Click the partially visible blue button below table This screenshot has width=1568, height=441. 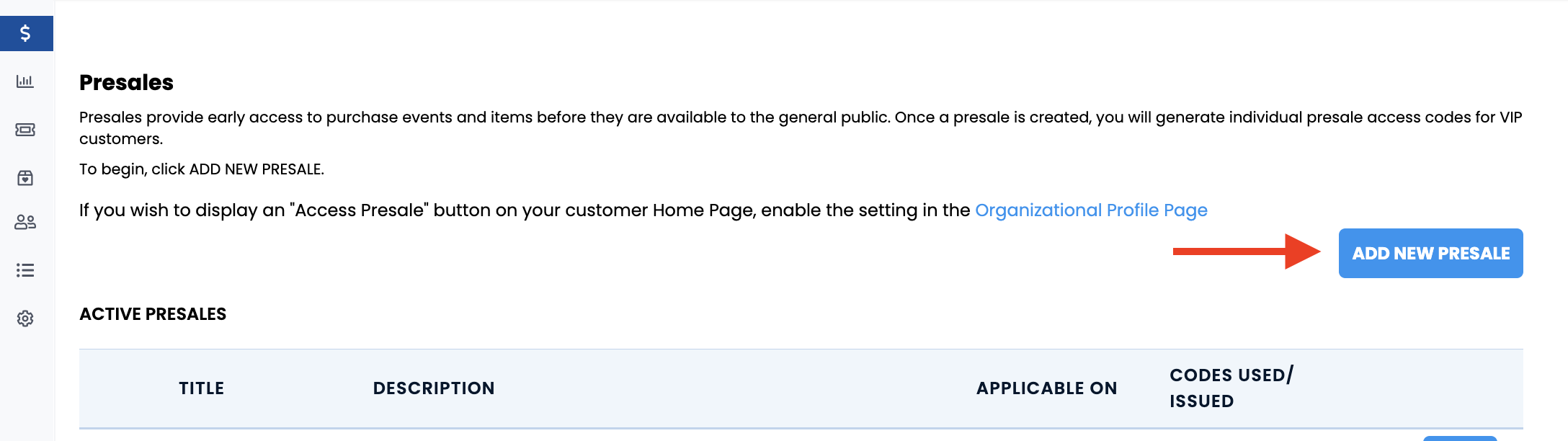[1460, 438]
